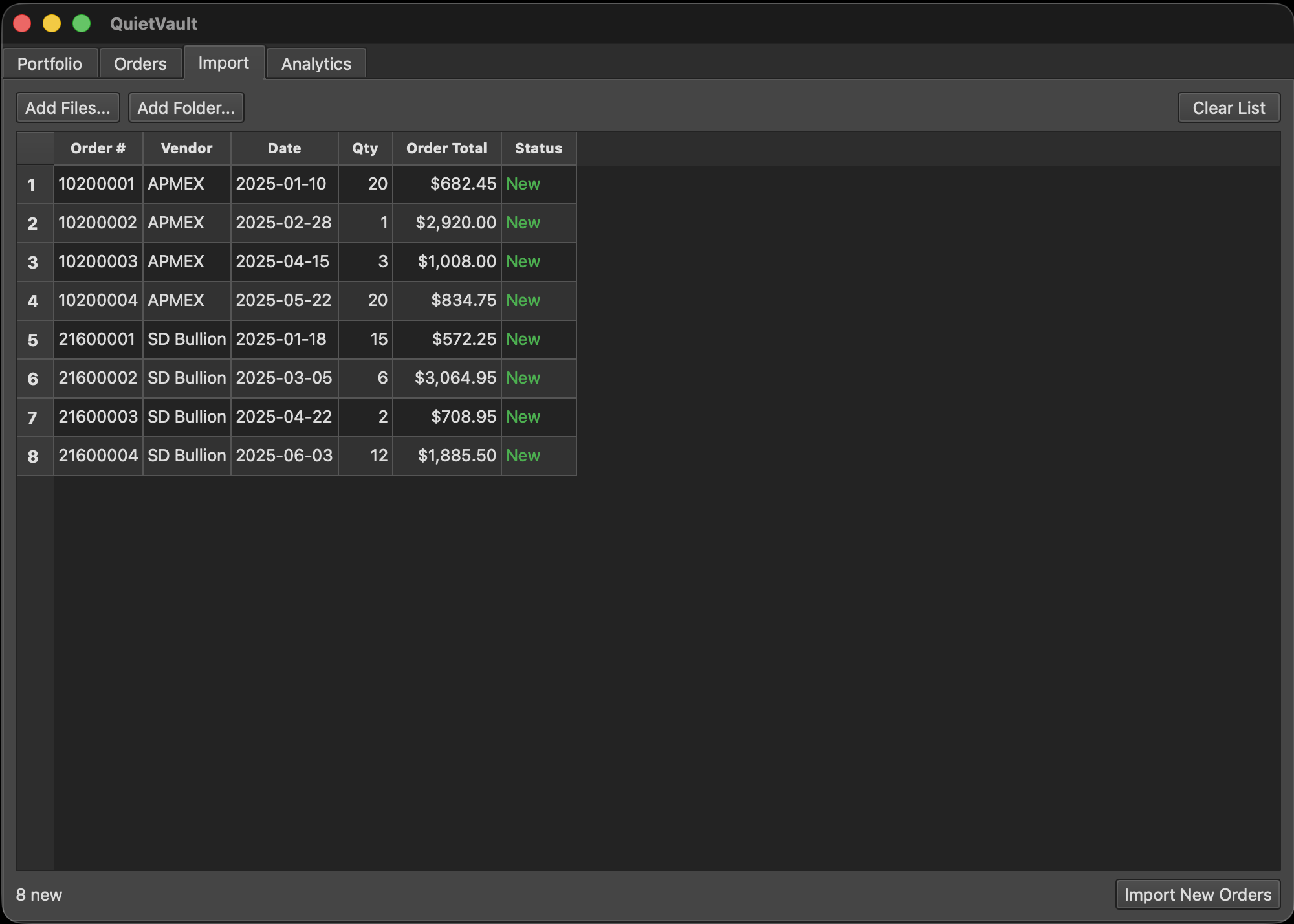Image resolution: width=1294 pixels, height=924 pixels.
Task: Select row header 7
Action: (x=35, y=417)
